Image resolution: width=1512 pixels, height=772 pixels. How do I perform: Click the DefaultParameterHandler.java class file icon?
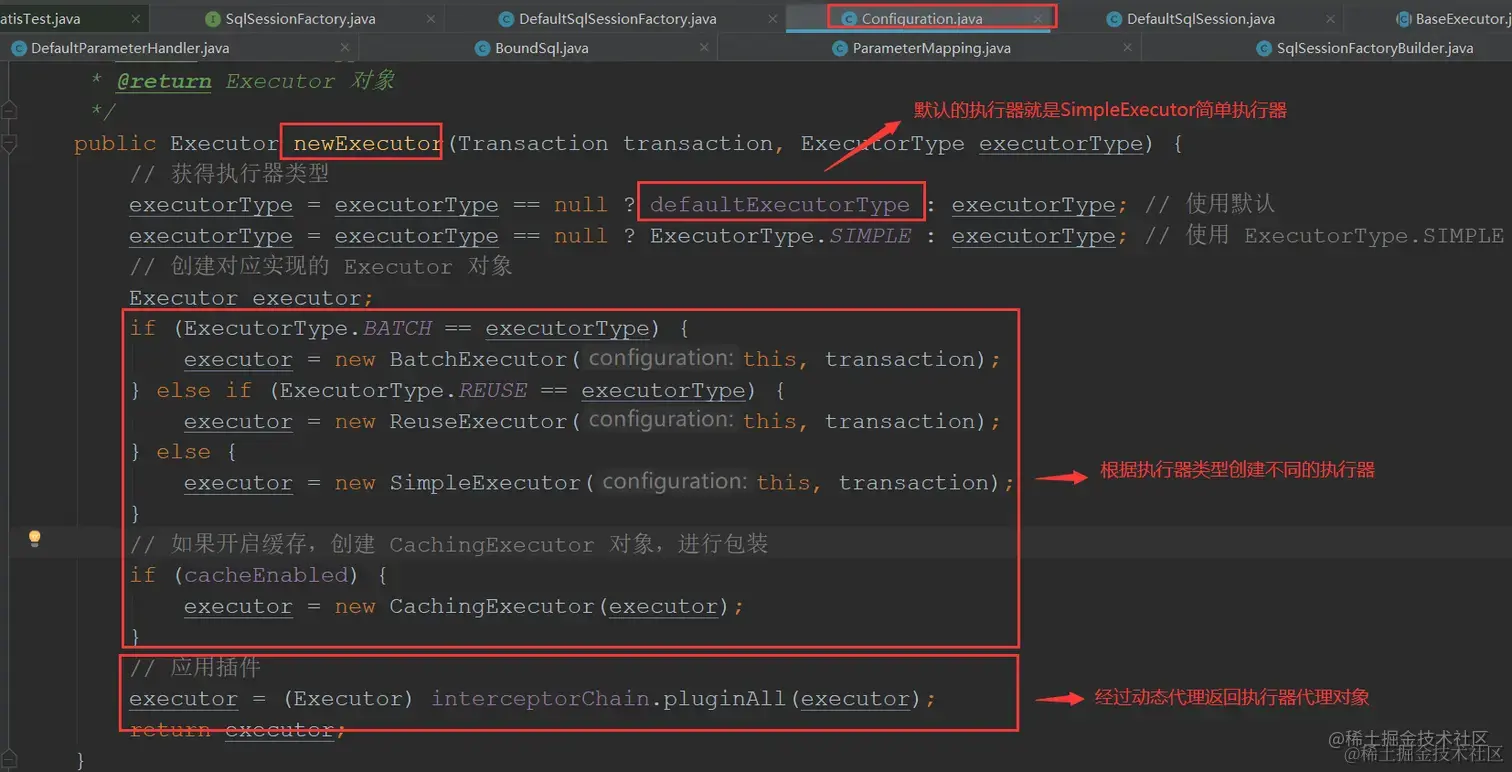(18, 48)
